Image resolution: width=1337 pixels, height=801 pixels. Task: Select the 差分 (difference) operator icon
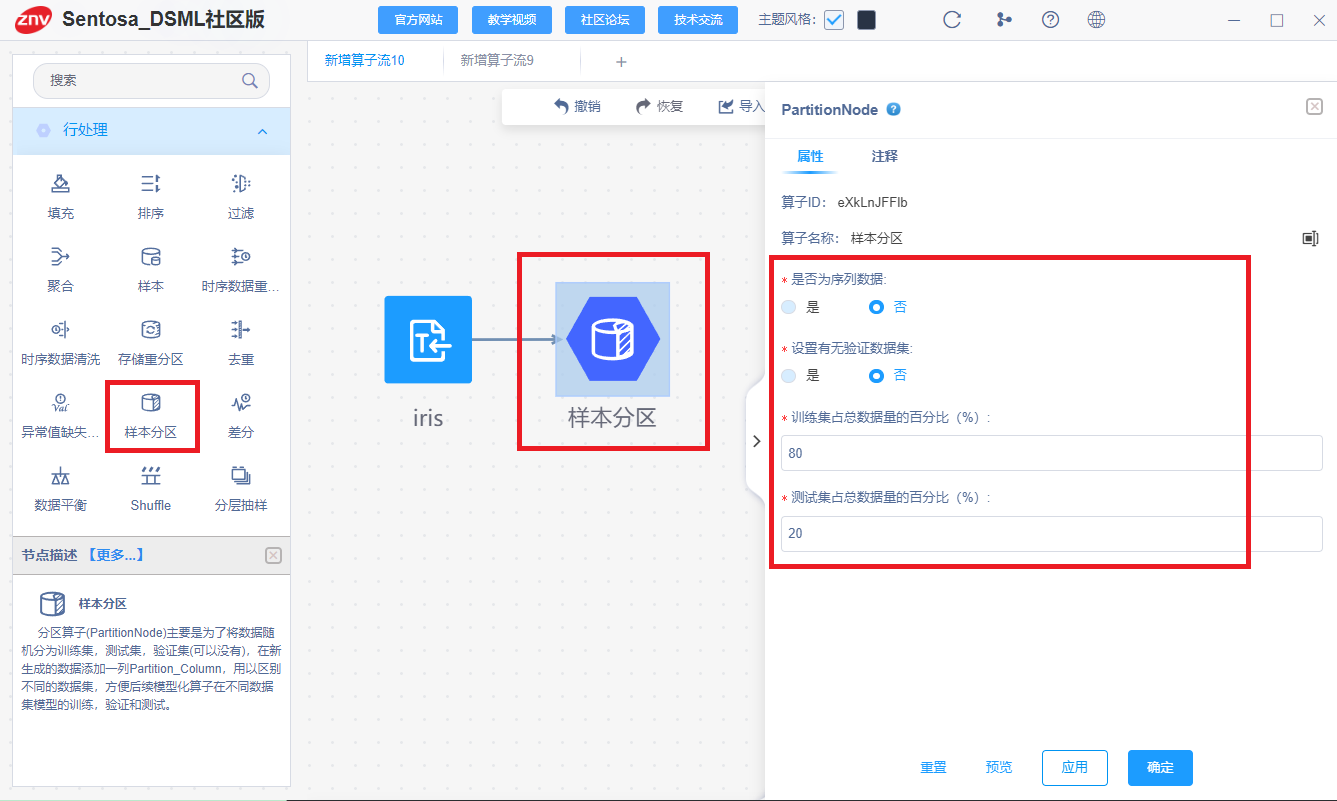tap(240, 403)
